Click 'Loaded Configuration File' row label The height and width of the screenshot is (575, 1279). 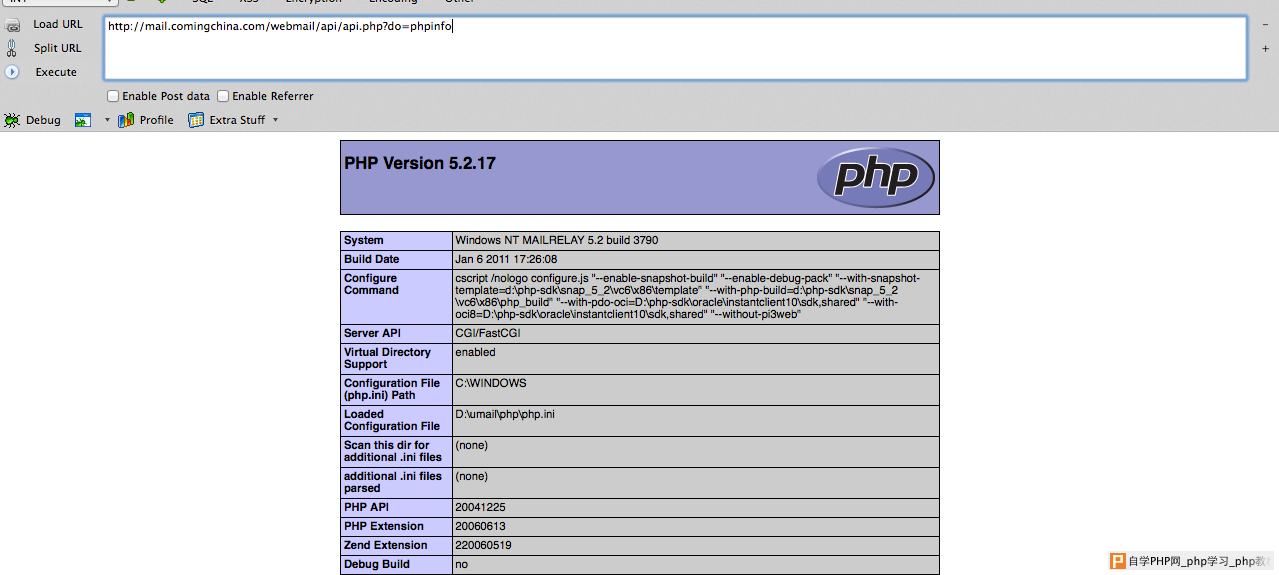[392, 420]
